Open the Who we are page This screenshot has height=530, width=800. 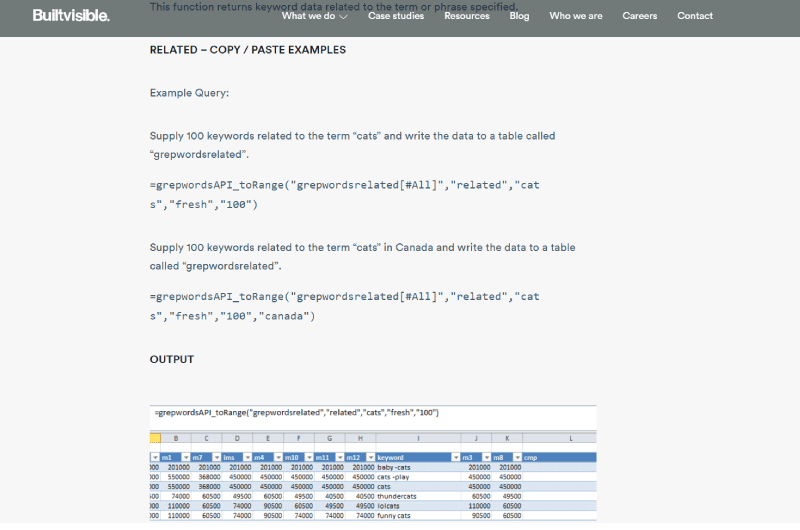tap(576, 16)
